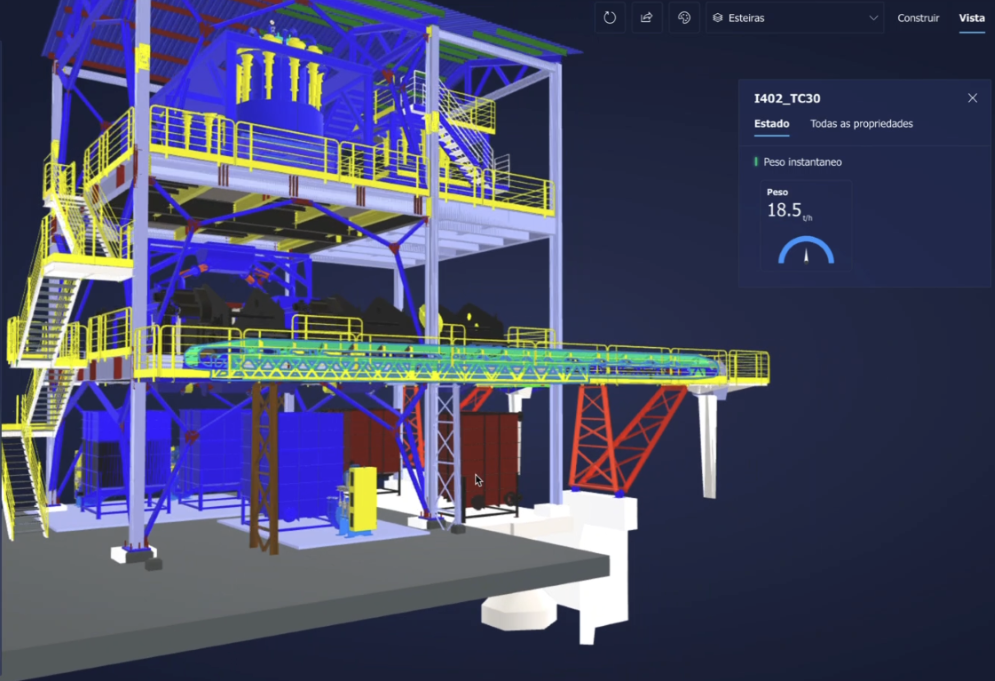The width and height of the screenshot is (995, 681).
Task: Open the Esteiras layer dropdown
Action: [x=795, y=18]
